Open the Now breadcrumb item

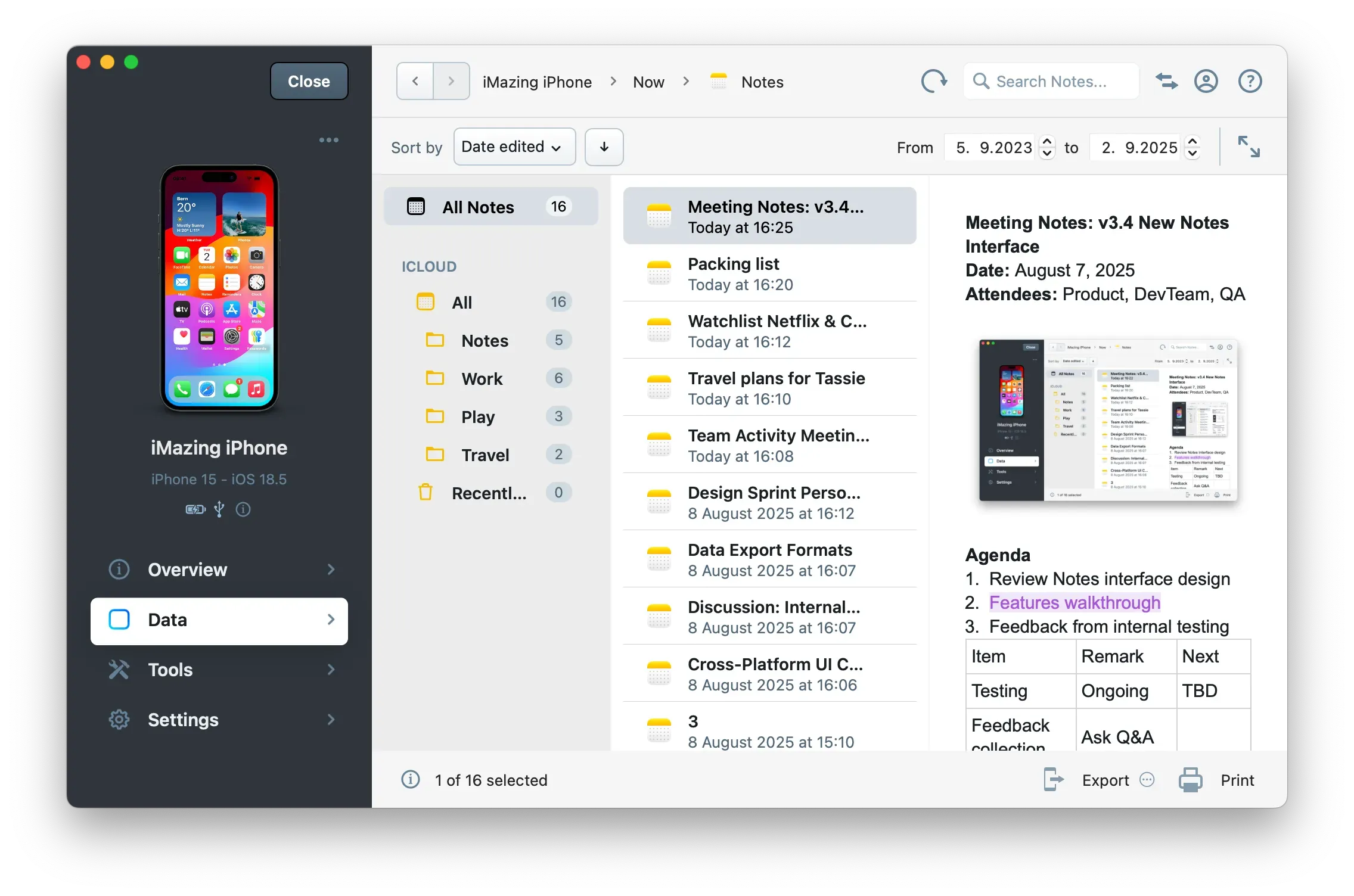(647, 82)
